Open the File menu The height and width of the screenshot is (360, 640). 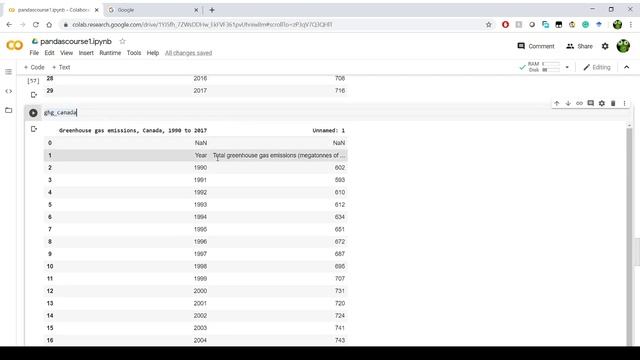(34, 53)
